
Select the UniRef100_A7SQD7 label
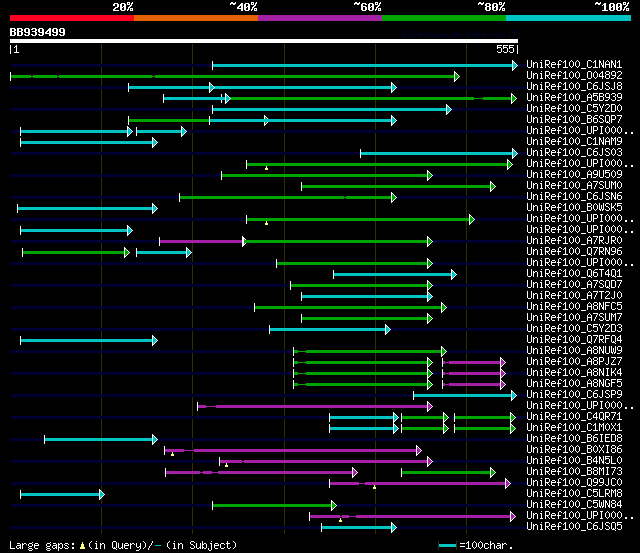click(574, 285)
